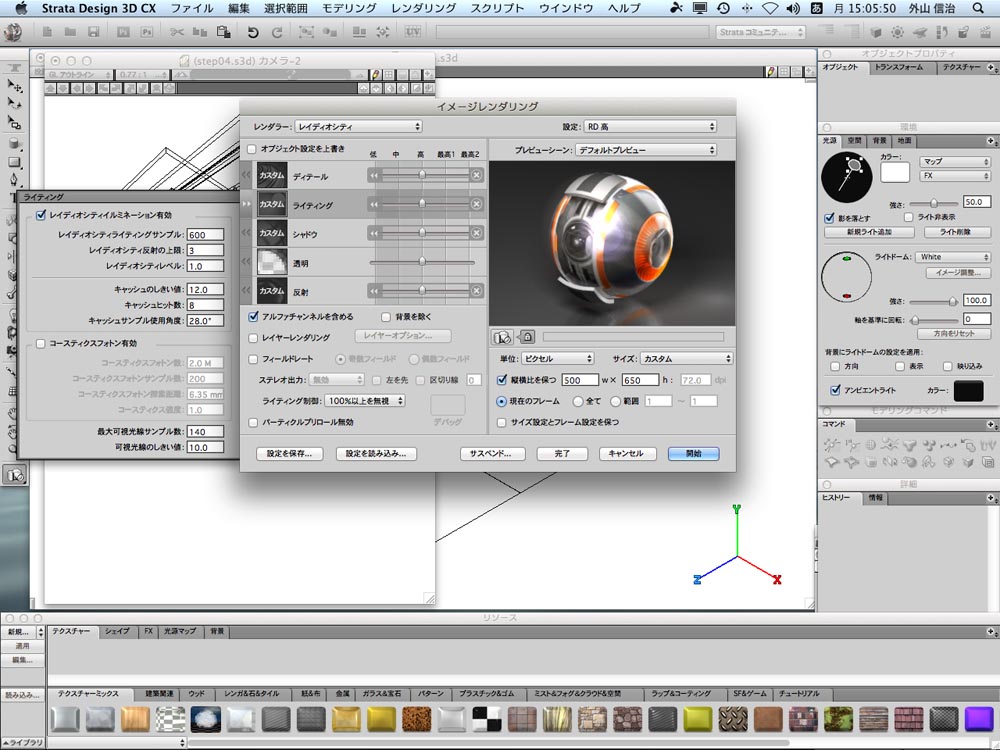1000x750 pixels.
Task: Click the 設定を読み込み button
Action: 376,453
